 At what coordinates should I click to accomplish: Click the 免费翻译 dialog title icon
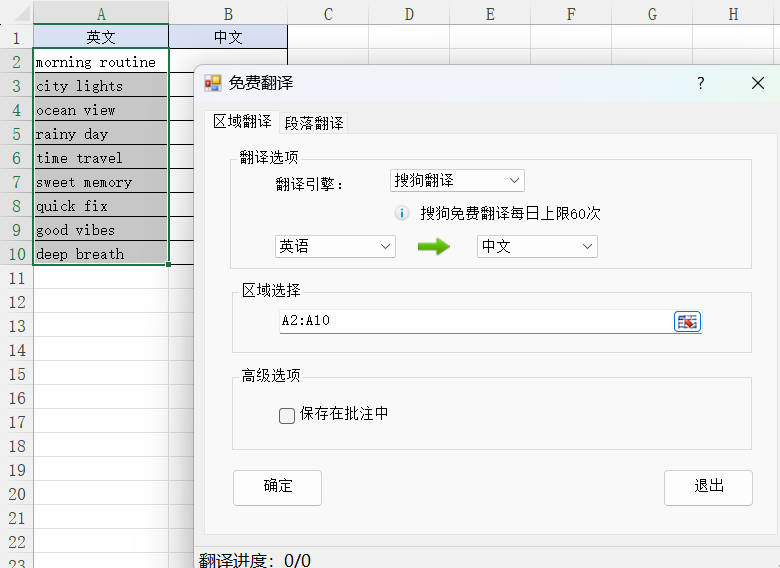pos(213,84)
